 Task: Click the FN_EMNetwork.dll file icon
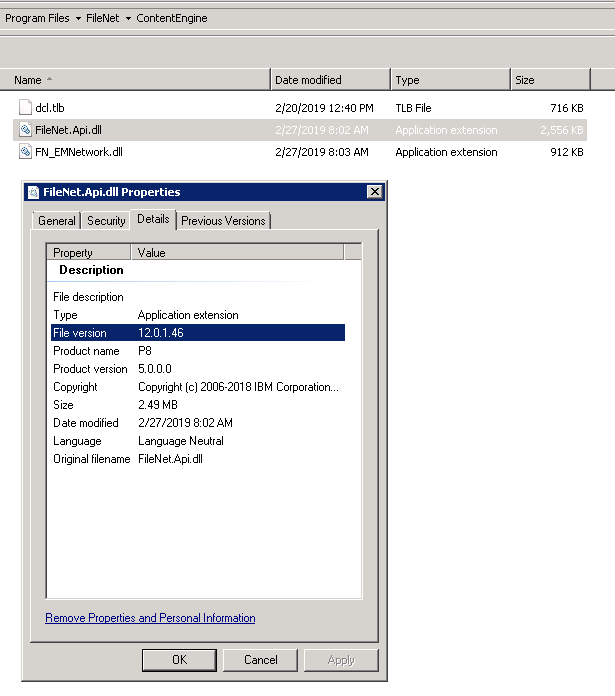point(25,152)
